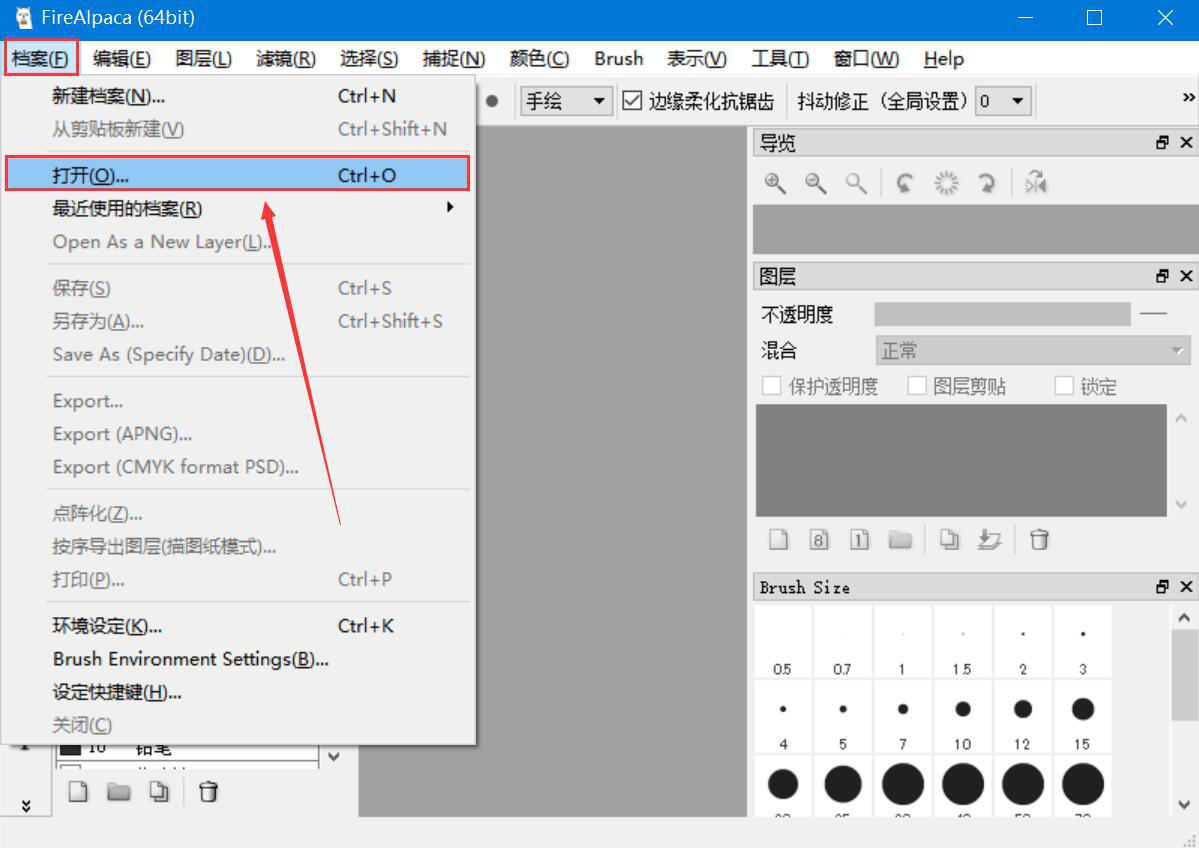1199x848 pixels.
Task: Open the 滤镜(R) menu
Action: click(286, 58)
